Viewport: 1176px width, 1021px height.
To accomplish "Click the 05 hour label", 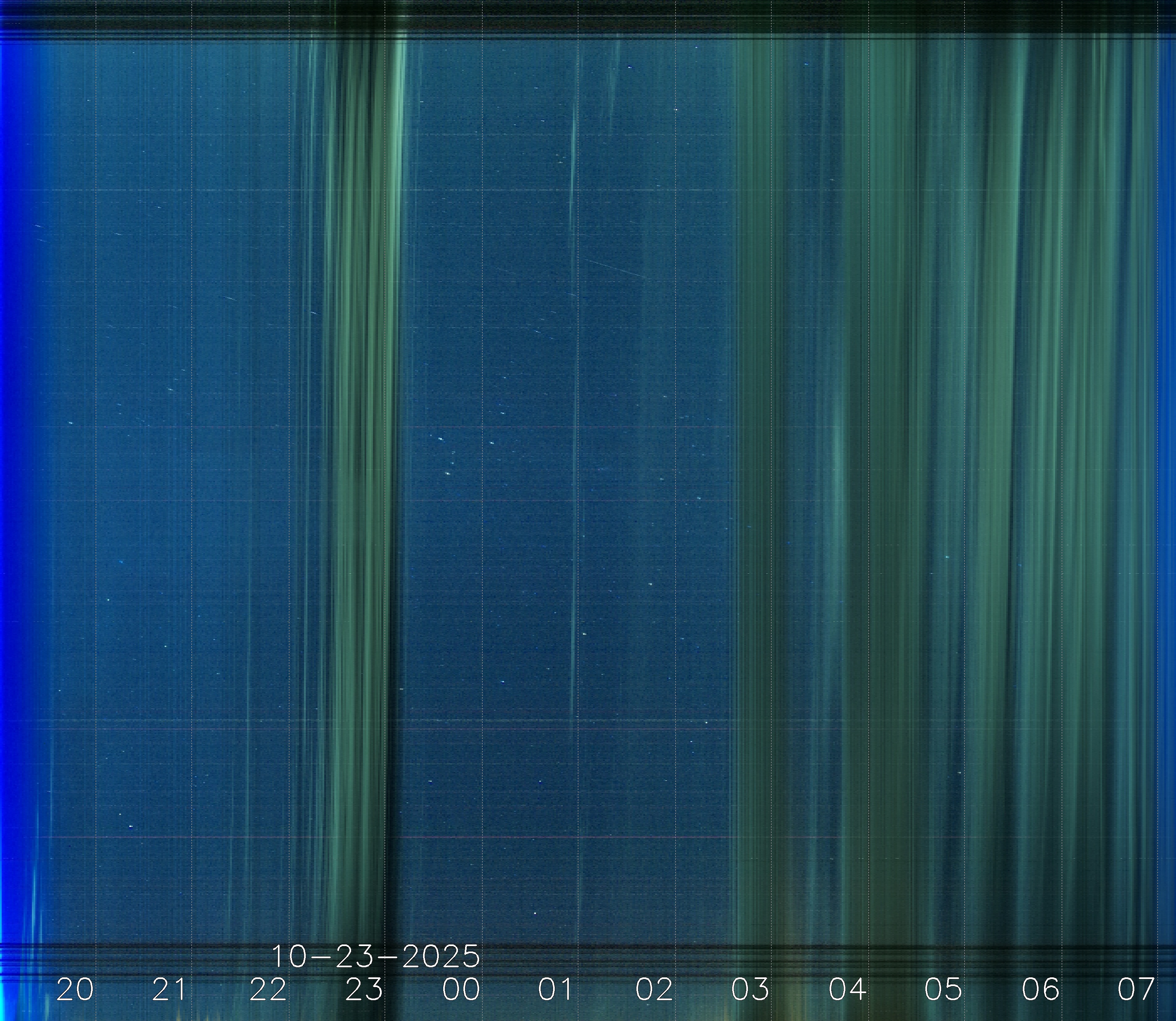I will pyautogui.click(x=943, y=990).
